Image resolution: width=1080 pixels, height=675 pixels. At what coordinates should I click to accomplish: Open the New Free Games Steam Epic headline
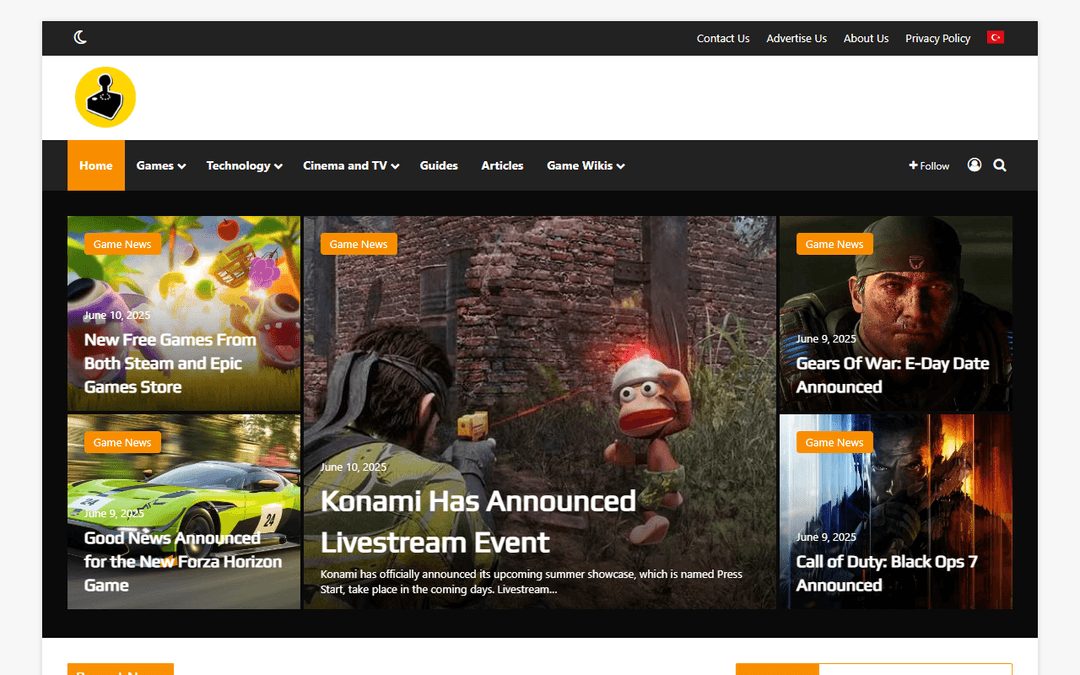(x=170, y=363)
